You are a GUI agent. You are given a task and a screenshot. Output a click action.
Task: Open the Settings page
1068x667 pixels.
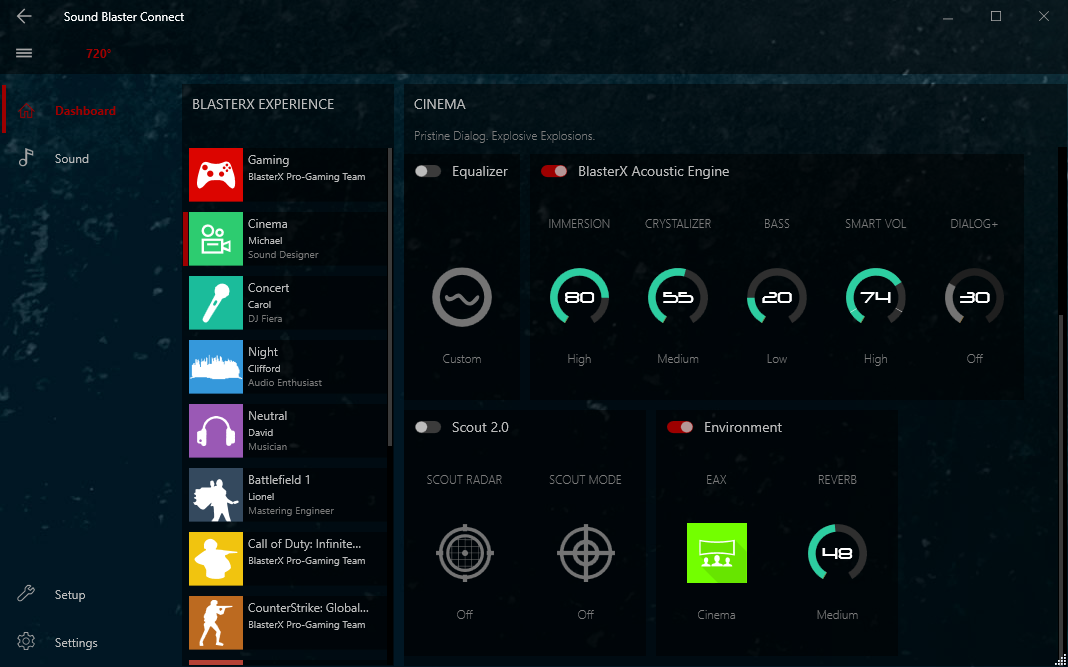click(x=76, y=642)
